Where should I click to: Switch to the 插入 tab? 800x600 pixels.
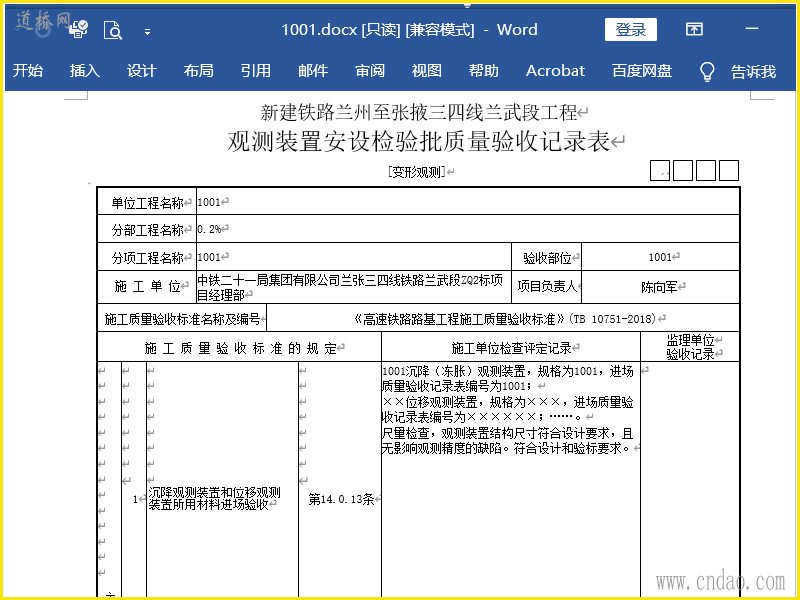85,70
